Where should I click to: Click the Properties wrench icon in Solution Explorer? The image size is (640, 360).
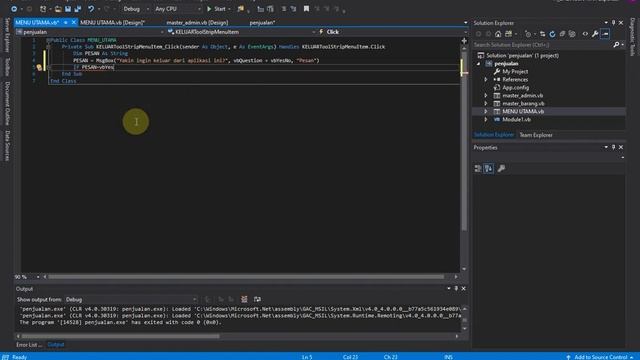[595, 34]
